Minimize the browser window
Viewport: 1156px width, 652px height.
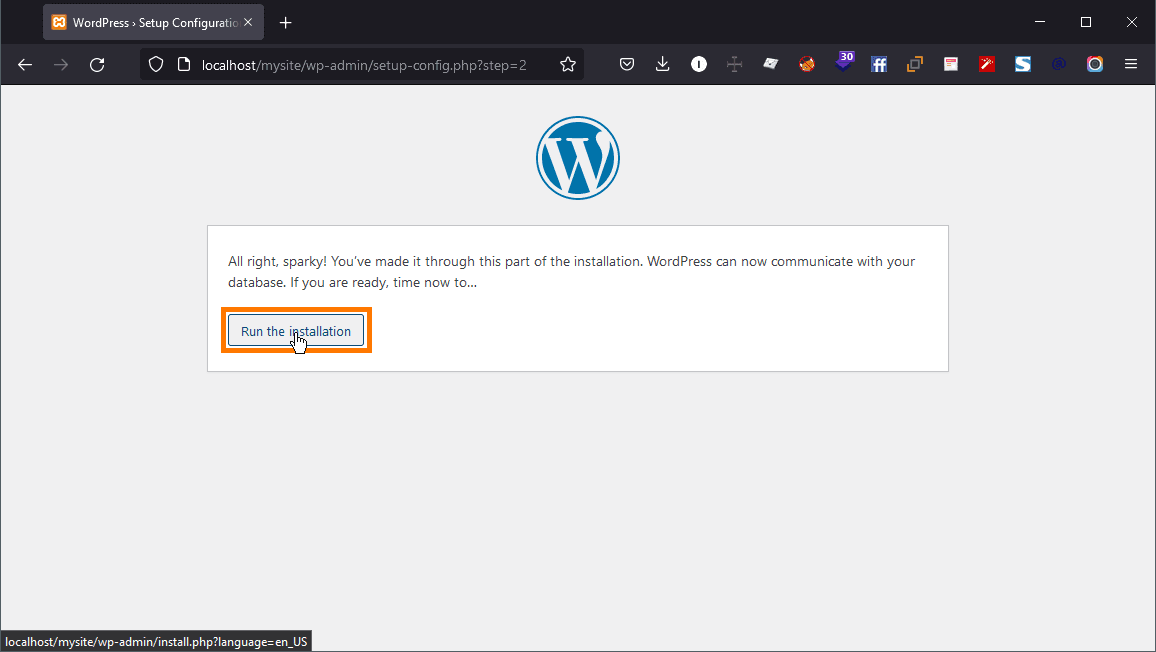point(1040,22)
